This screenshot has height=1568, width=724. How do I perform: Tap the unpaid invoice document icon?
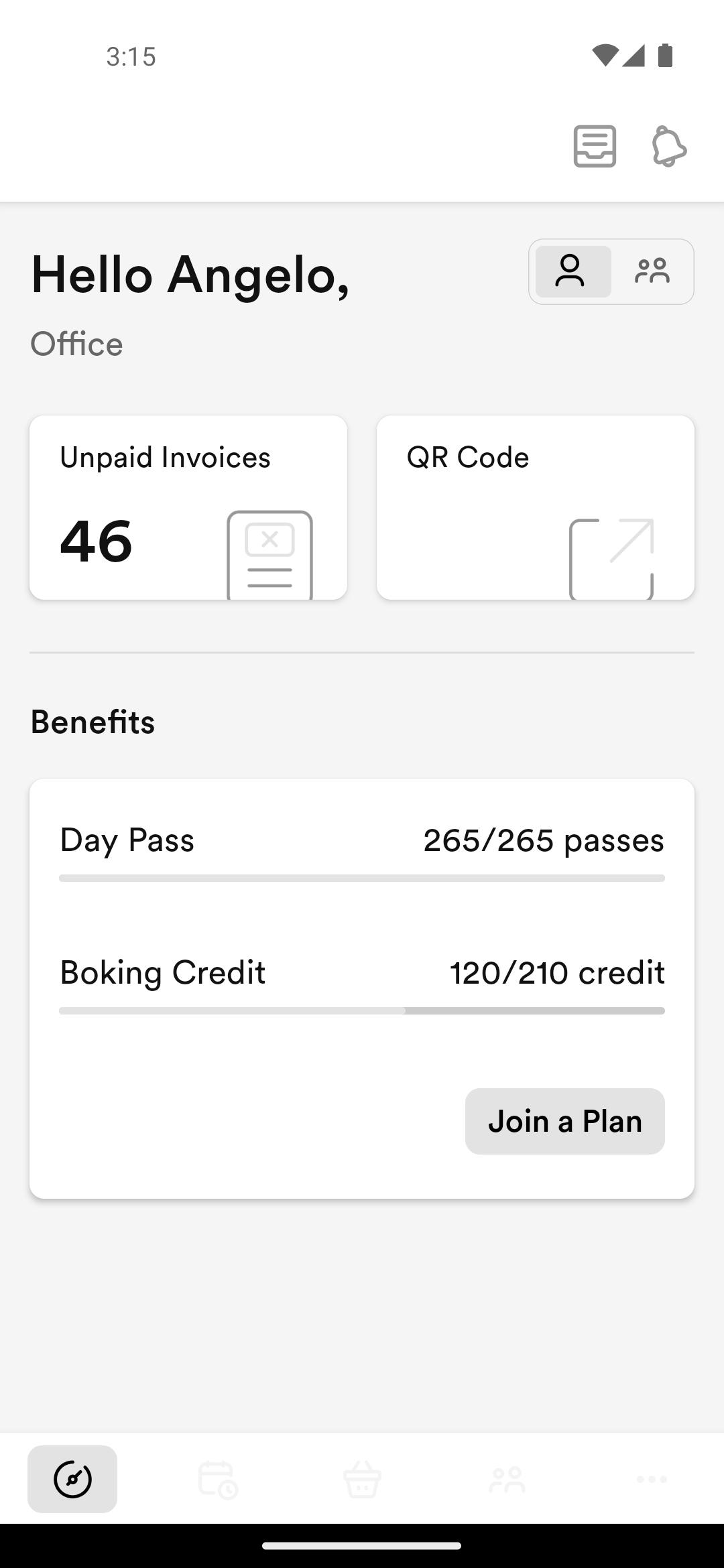coord(269,555)
